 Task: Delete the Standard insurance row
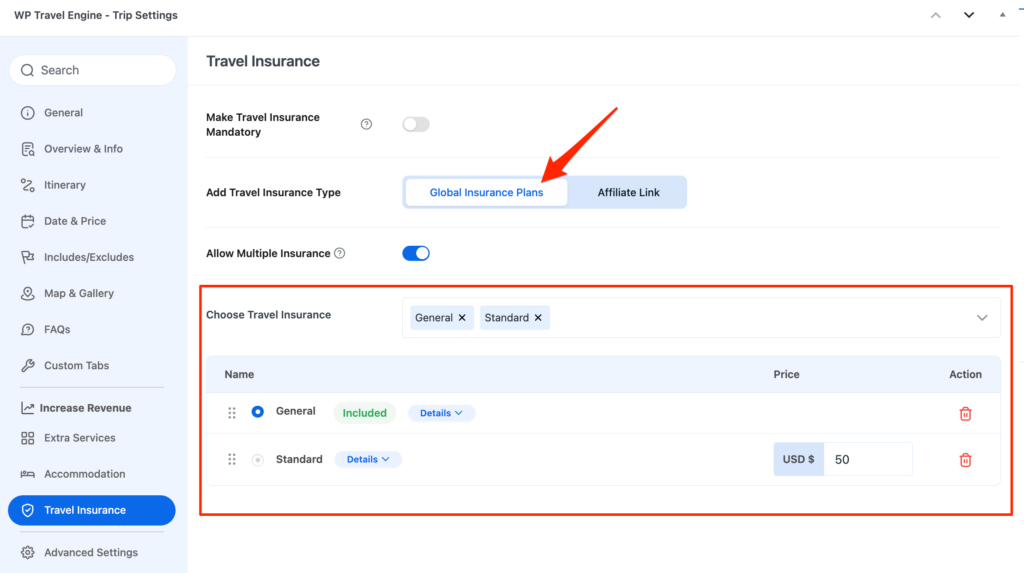click(965, 460)
